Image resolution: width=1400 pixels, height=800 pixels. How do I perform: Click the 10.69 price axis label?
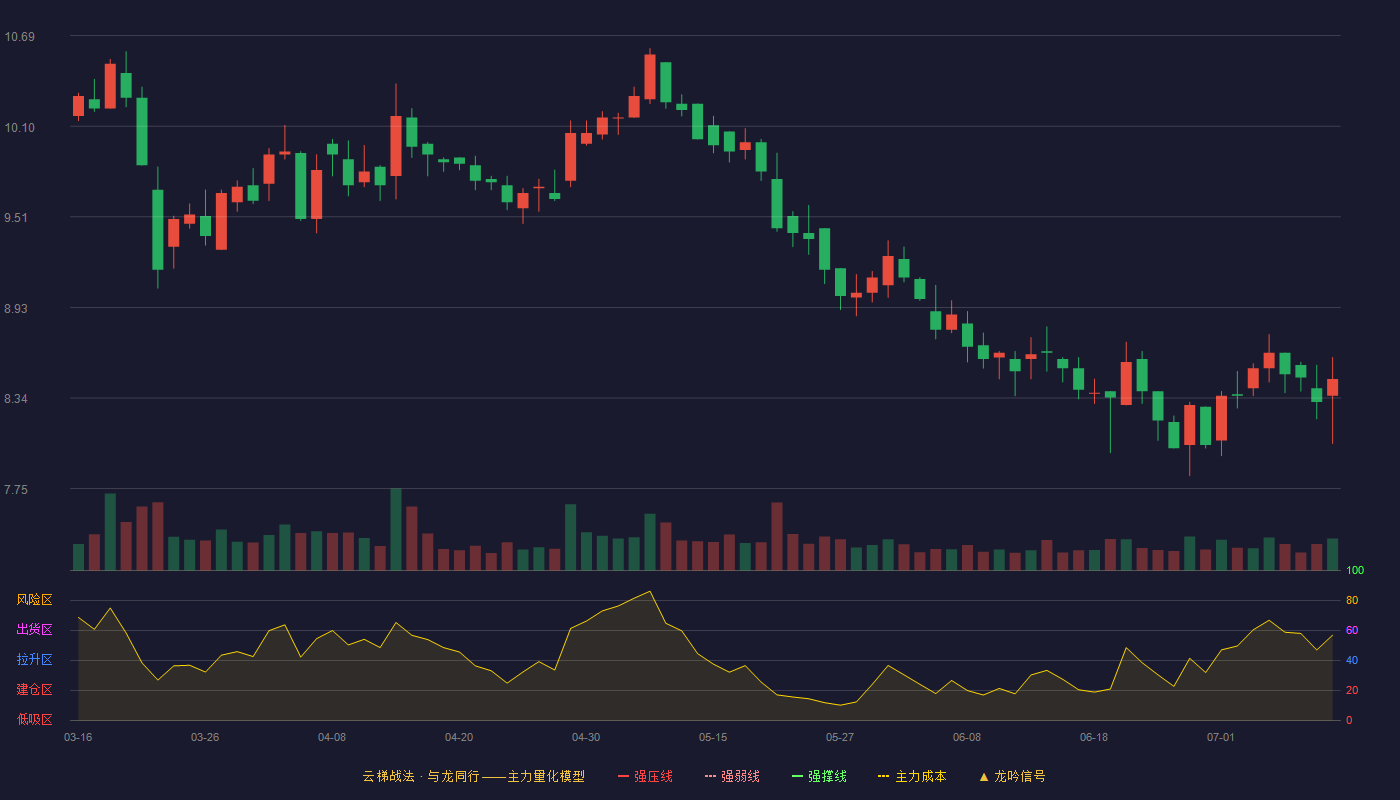click(x=20, y=37)
